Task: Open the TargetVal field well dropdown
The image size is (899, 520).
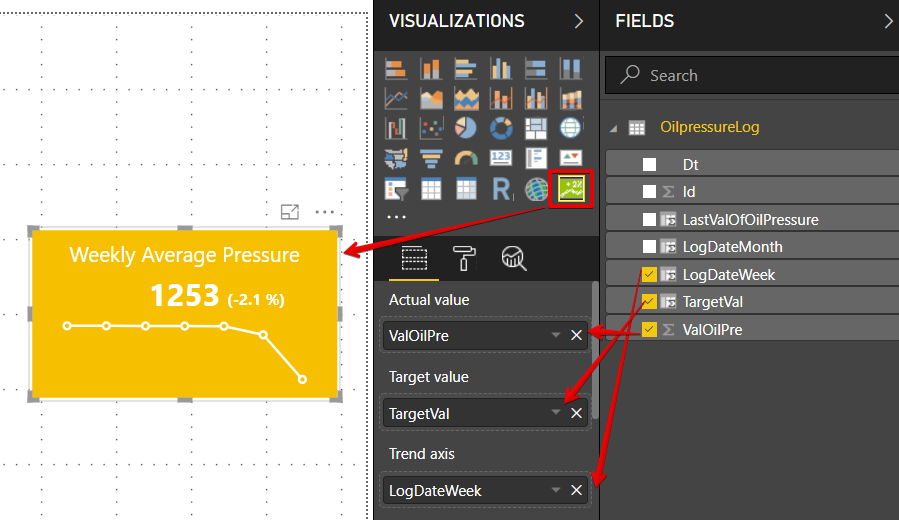Action: coord(556,413)
